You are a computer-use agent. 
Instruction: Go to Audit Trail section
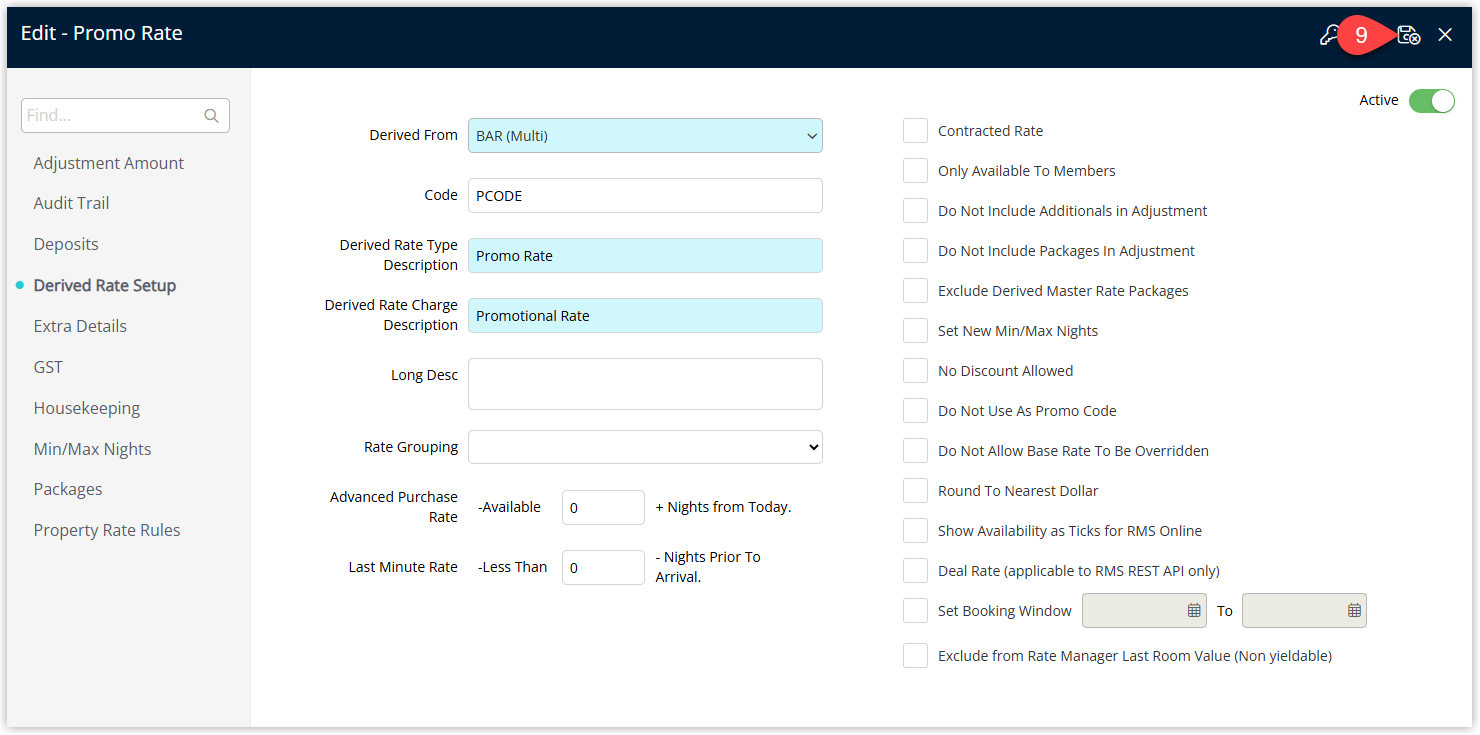coord(71,203)
